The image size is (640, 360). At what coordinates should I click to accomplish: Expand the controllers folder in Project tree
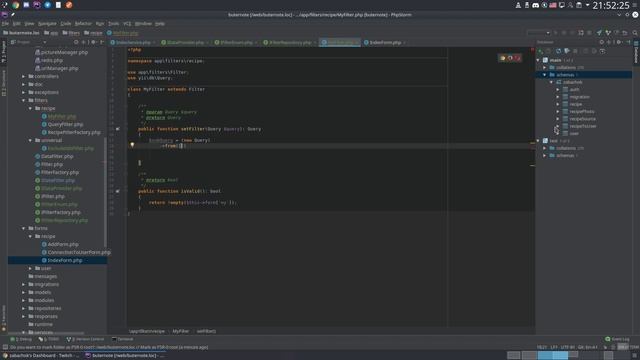click(24, 76)
